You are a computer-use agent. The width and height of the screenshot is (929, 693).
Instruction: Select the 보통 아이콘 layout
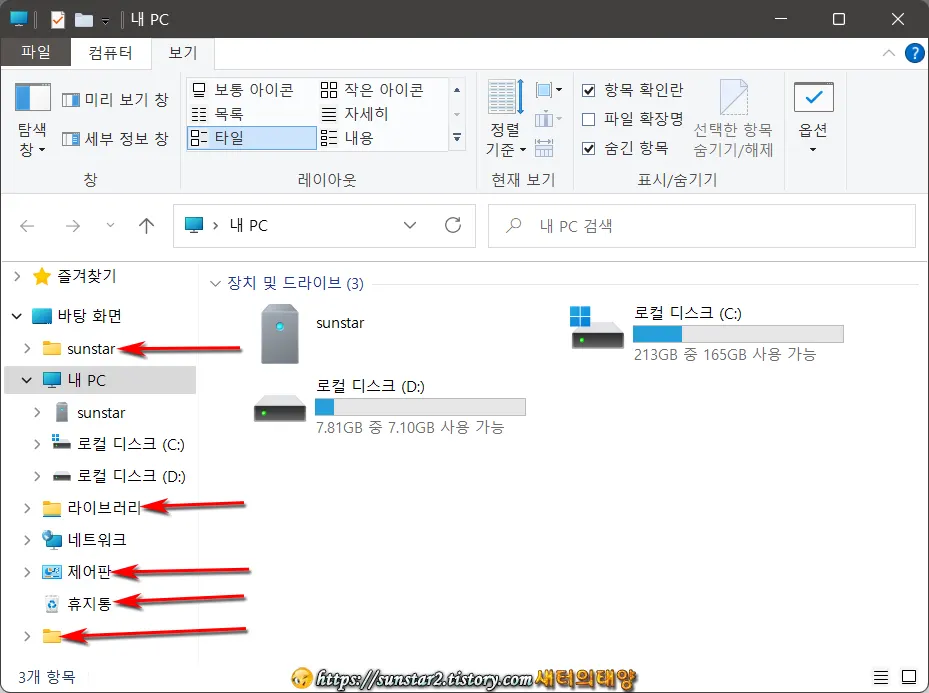tap(250, 88)
